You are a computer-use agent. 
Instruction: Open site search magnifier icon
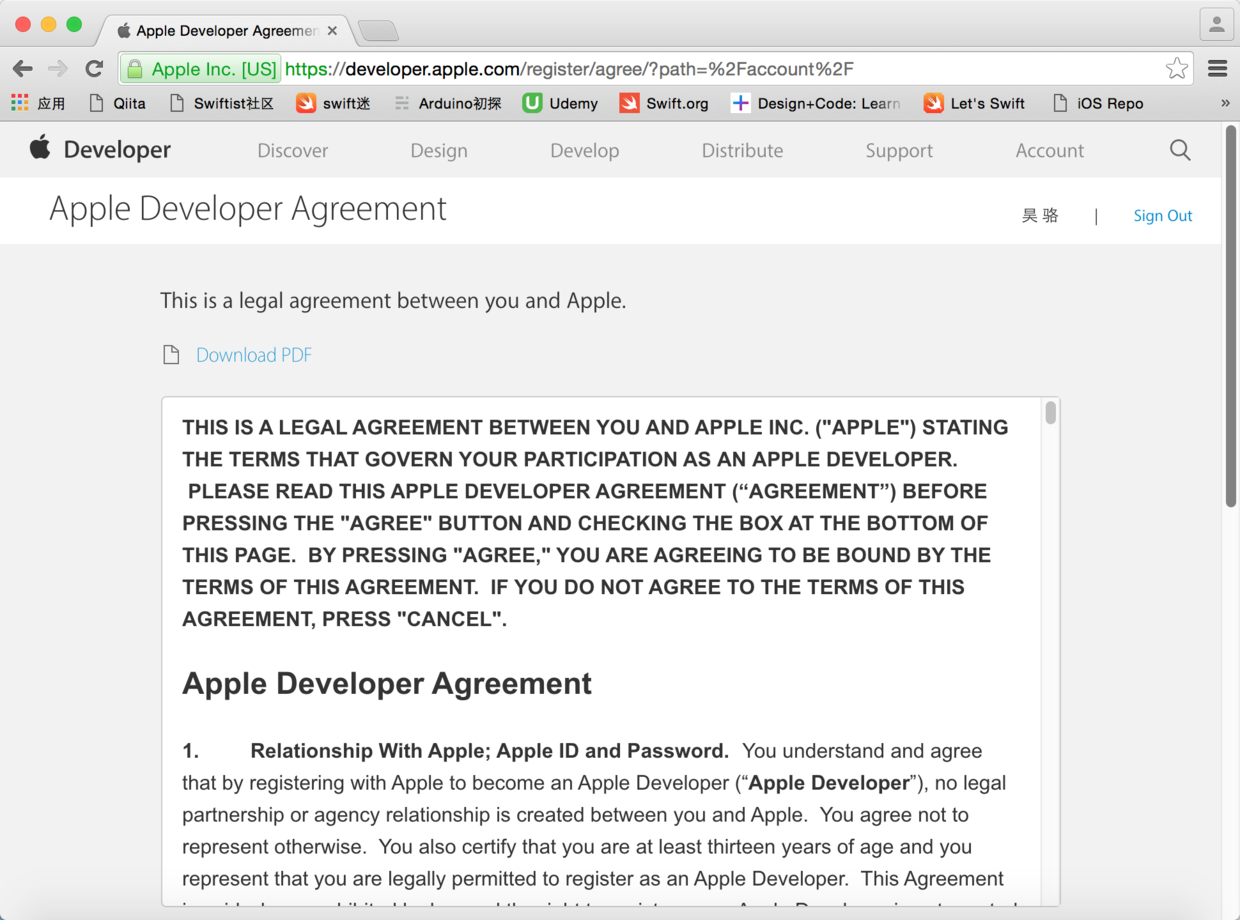click(x=1180, y=150)
